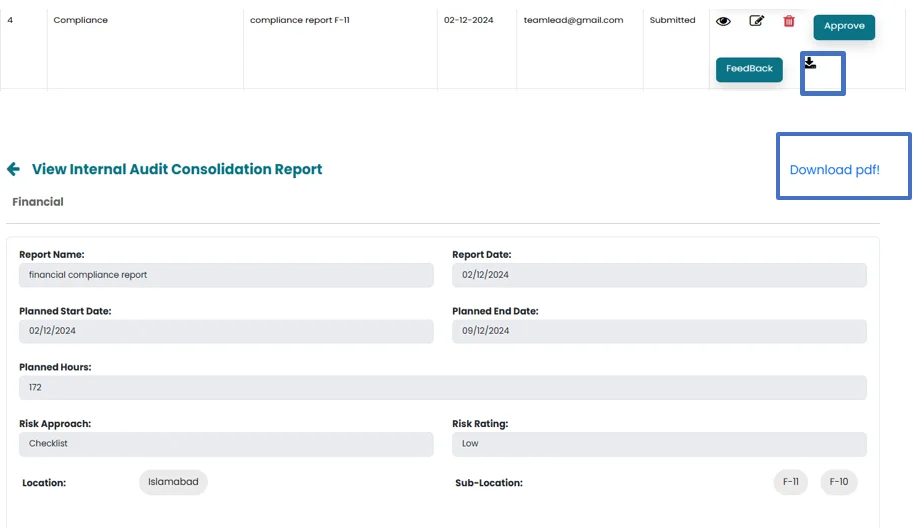Open the Risk Approach field showing Checklist
The height and width of the screenshot is (528, 913).
tap(225, 444)
